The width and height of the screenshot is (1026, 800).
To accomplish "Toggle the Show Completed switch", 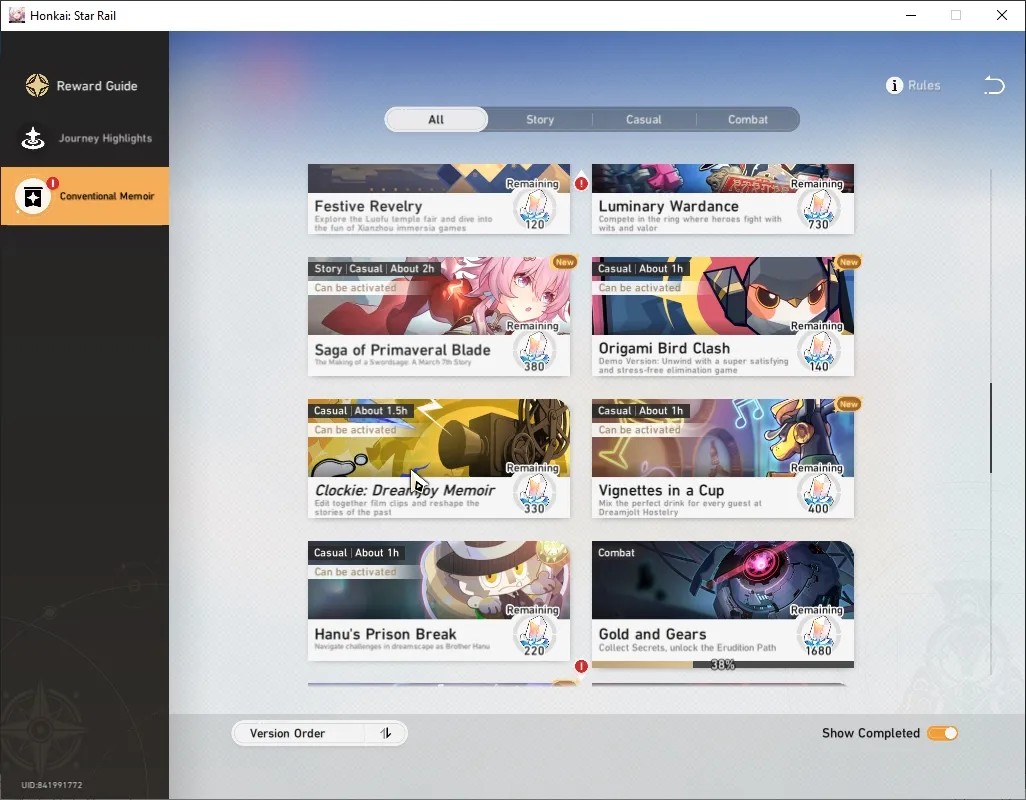I will (x=942, y=733).
